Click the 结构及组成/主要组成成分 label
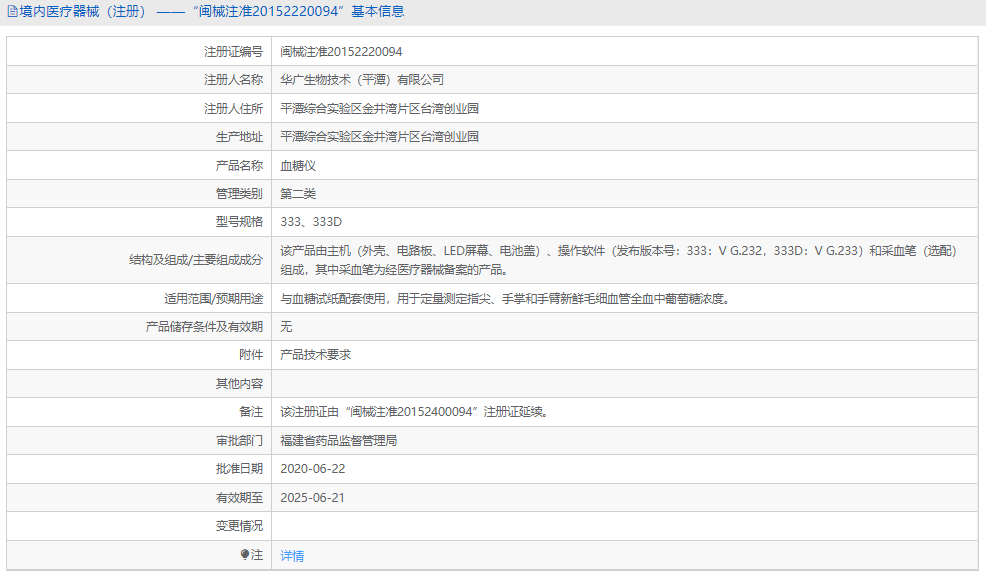 196,260
